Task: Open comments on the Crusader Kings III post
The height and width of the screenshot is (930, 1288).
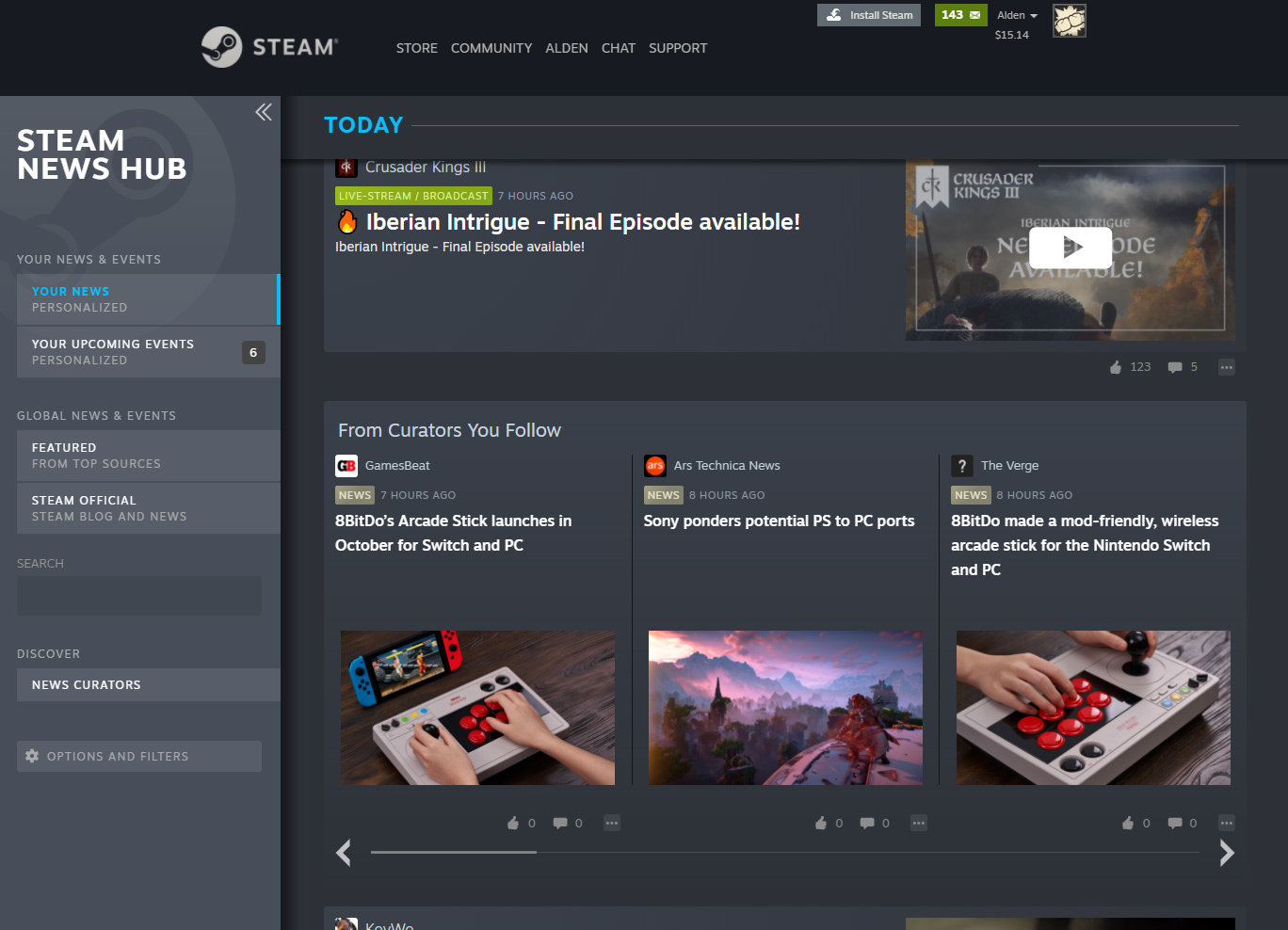Action: (1176, 366)
